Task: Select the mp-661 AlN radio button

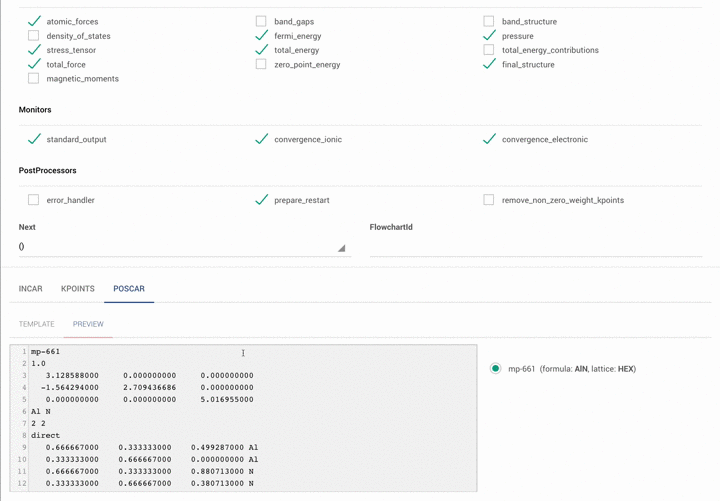Action: click(x=495, y=369)
